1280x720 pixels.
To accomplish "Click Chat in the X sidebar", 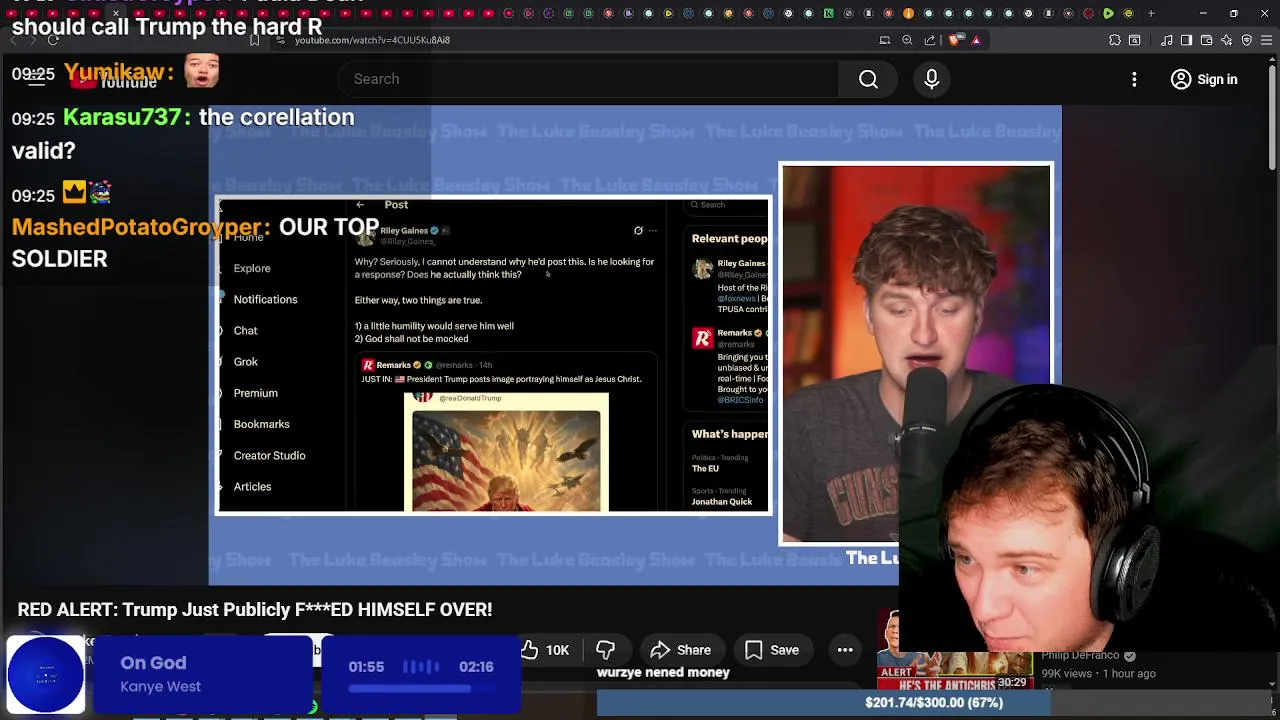I will click(x=245, y=330).
